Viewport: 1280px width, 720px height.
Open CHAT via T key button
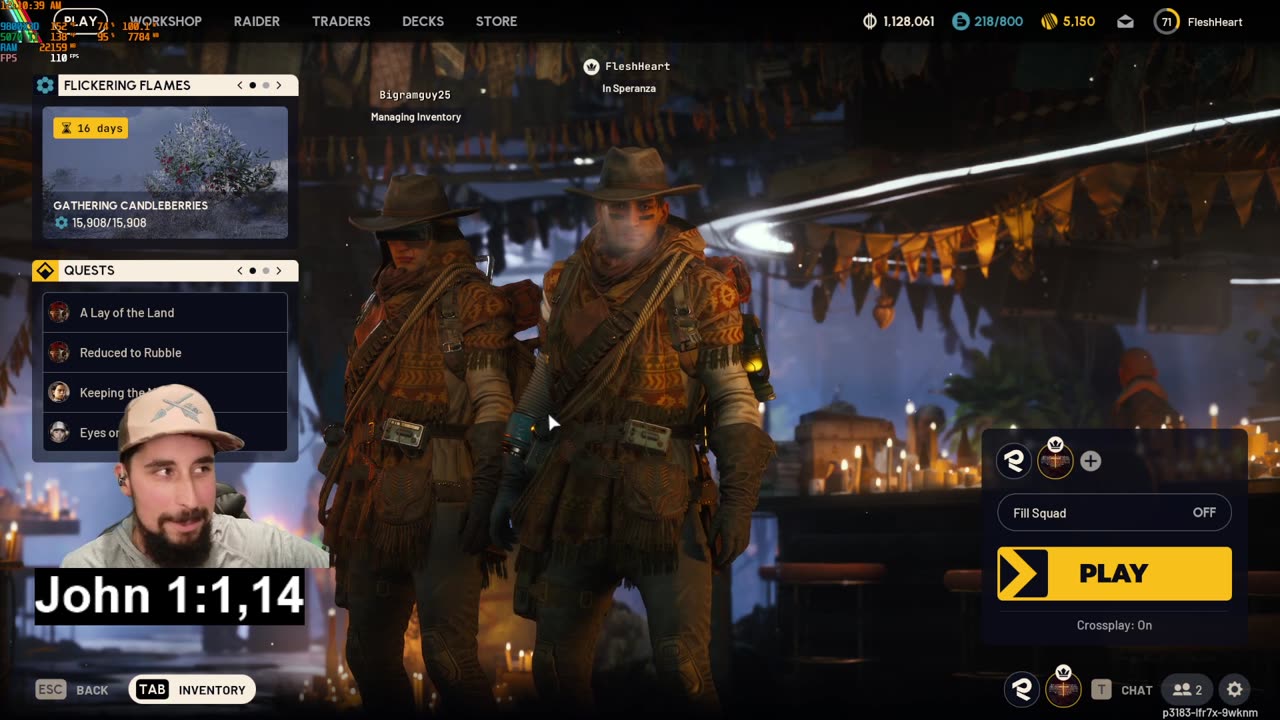click(x=1122, y=690)
